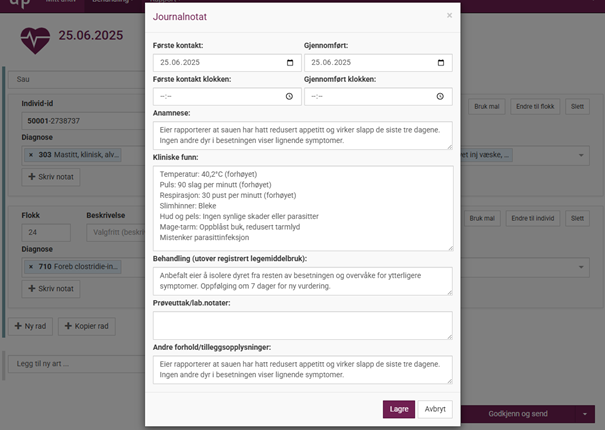Click in the Kliniske funn text area
The image size is (605, 430).
[x=302, y=207]
